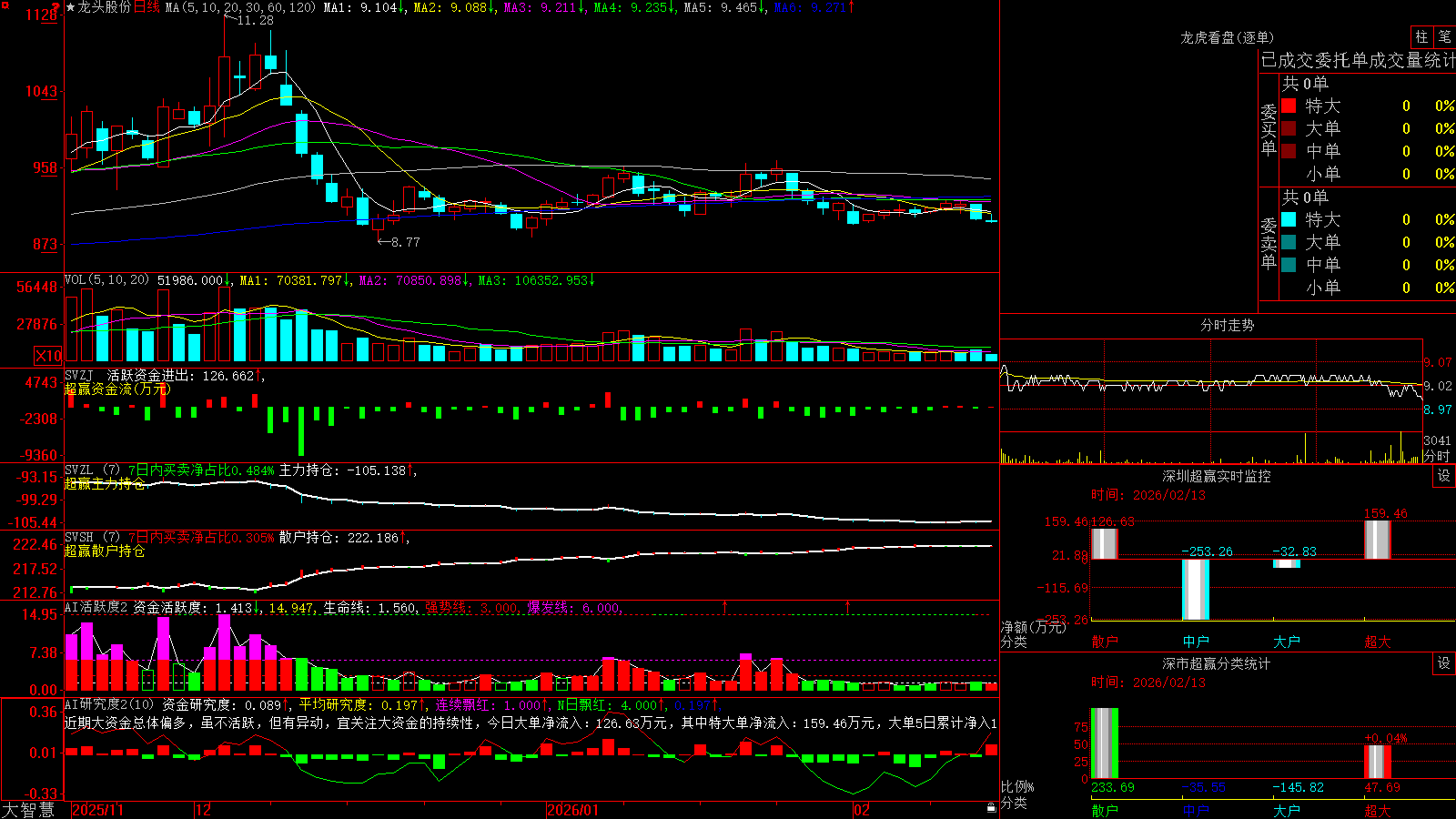Click the 深市超赢分类统计 title

tap(1217, 663)
